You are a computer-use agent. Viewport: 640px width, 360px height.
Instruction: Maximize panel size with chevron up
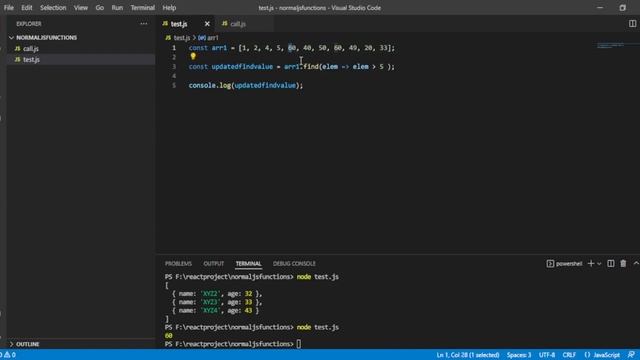636,264
